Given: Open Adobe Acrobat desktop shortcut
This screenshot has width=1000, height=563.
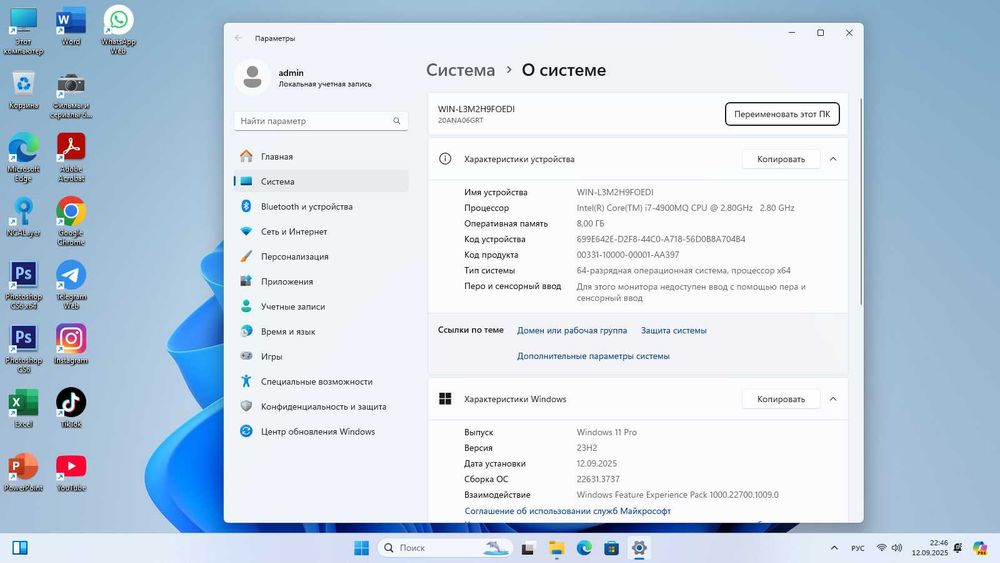Looking at the screenshot, I should (x=71, y=157).
